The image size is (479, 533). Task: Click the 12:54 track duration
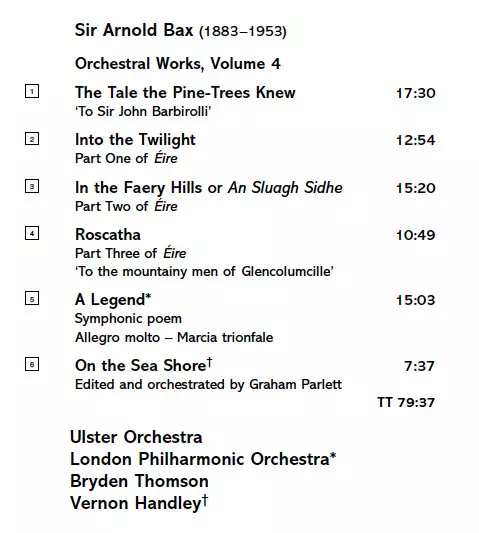[x=416, y=140]
